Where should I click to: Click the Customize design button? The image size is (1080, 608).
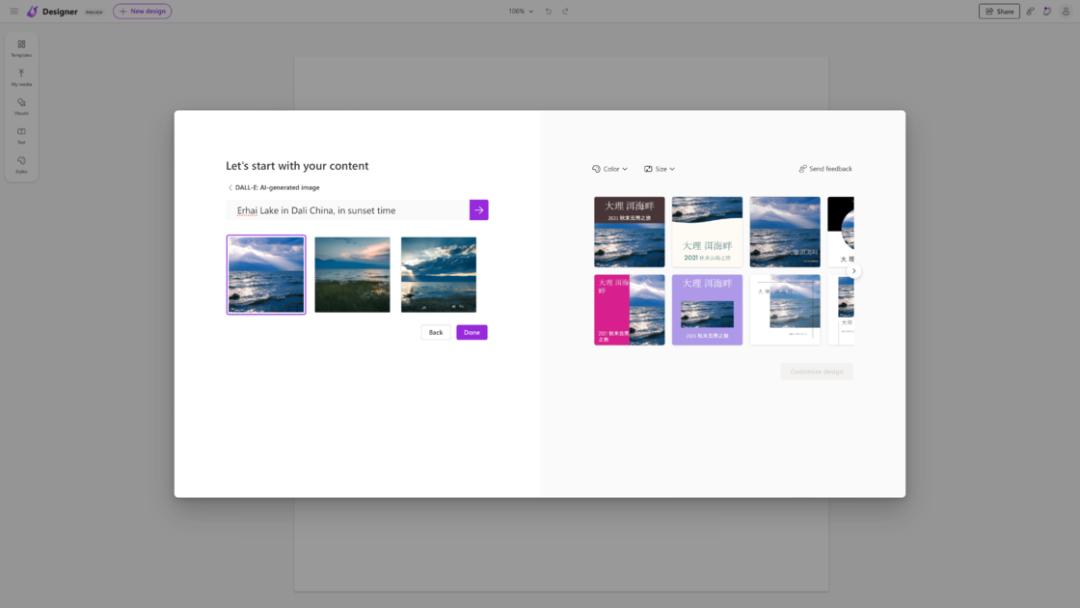pyautogui.click(x=816, y=372)
